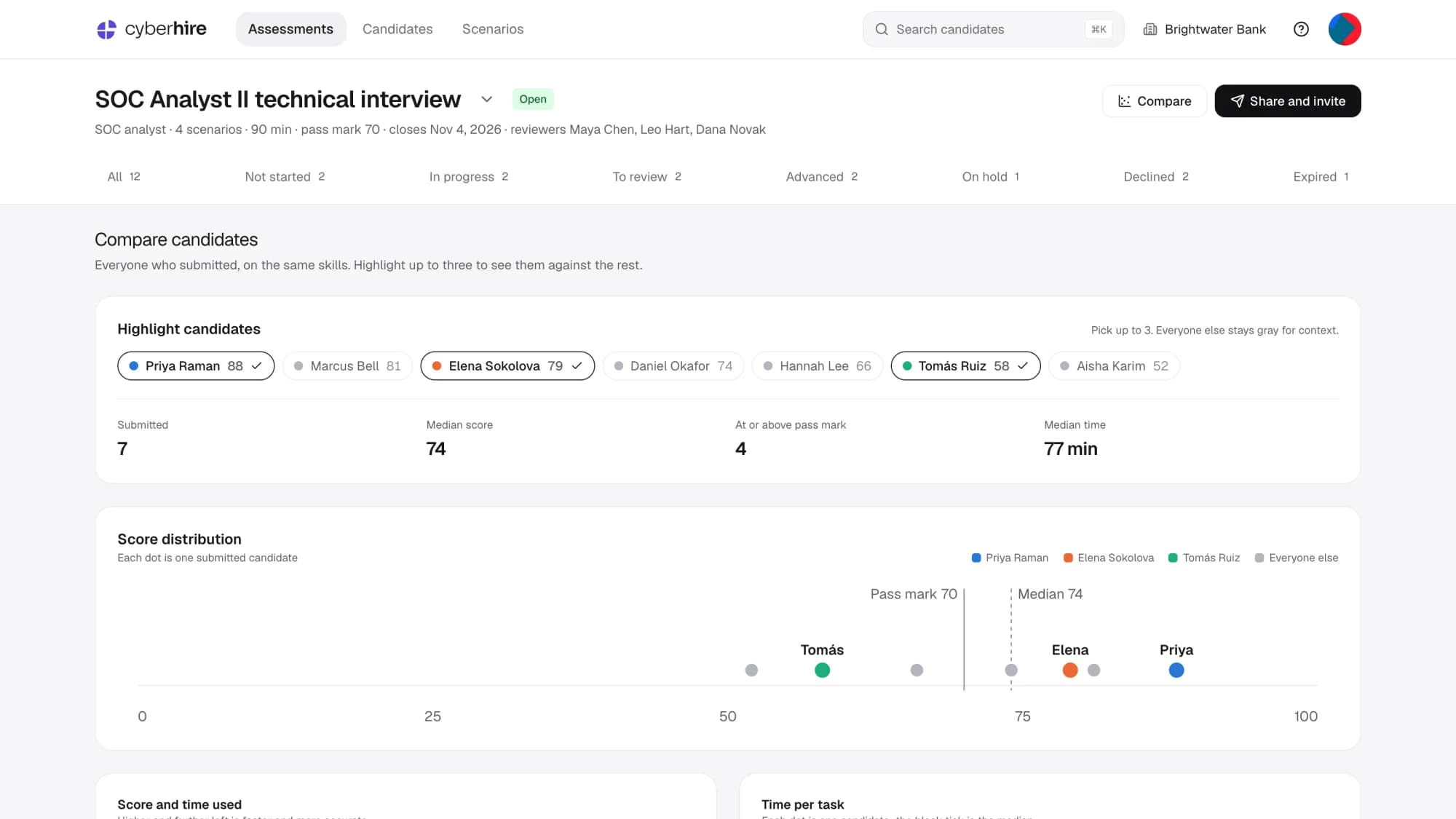
Task: Go to the Scenarios nav tab
Action: pos(493,29)
